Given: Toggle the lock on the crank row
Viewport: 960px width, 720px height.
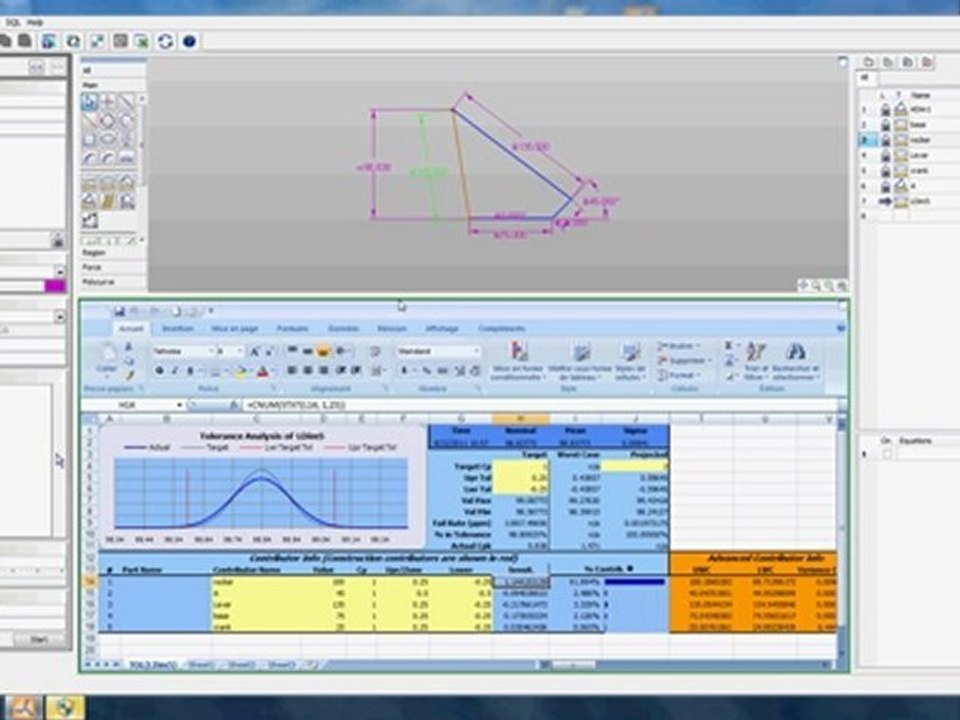Looking at the screenshot, I should [885, 171].
